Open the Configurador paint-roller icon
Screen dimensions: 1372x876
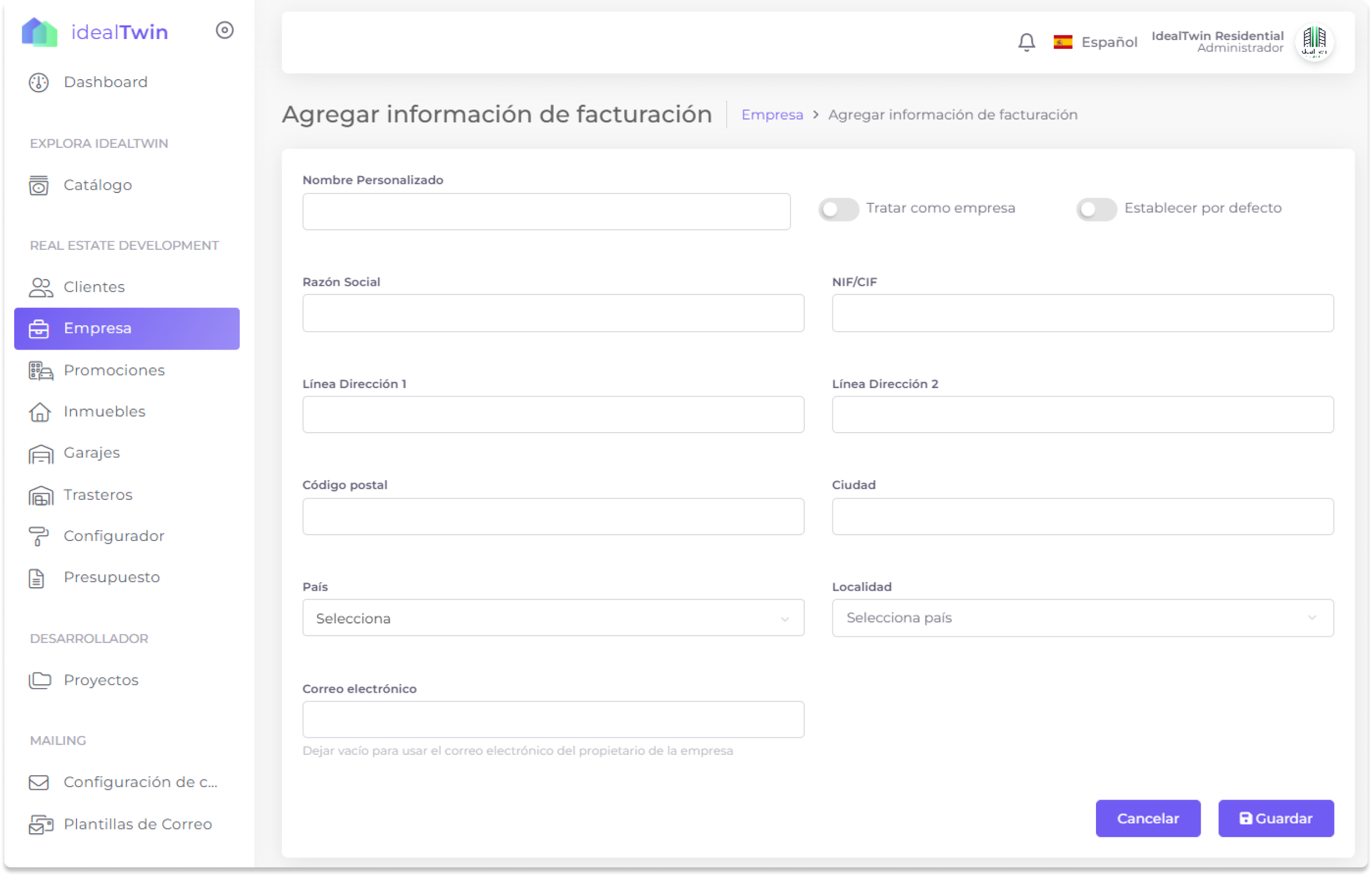tap(39, 536)
